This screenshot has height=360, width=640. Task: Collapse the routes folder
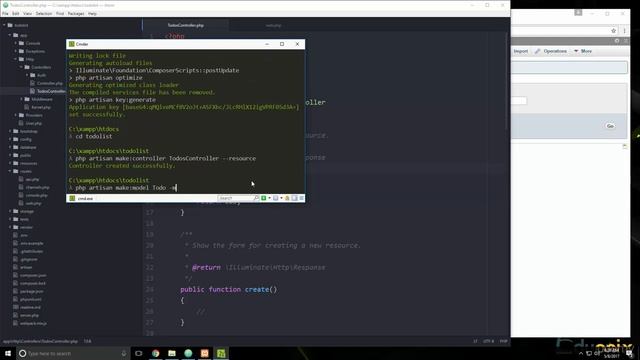[x=10, y=171]
